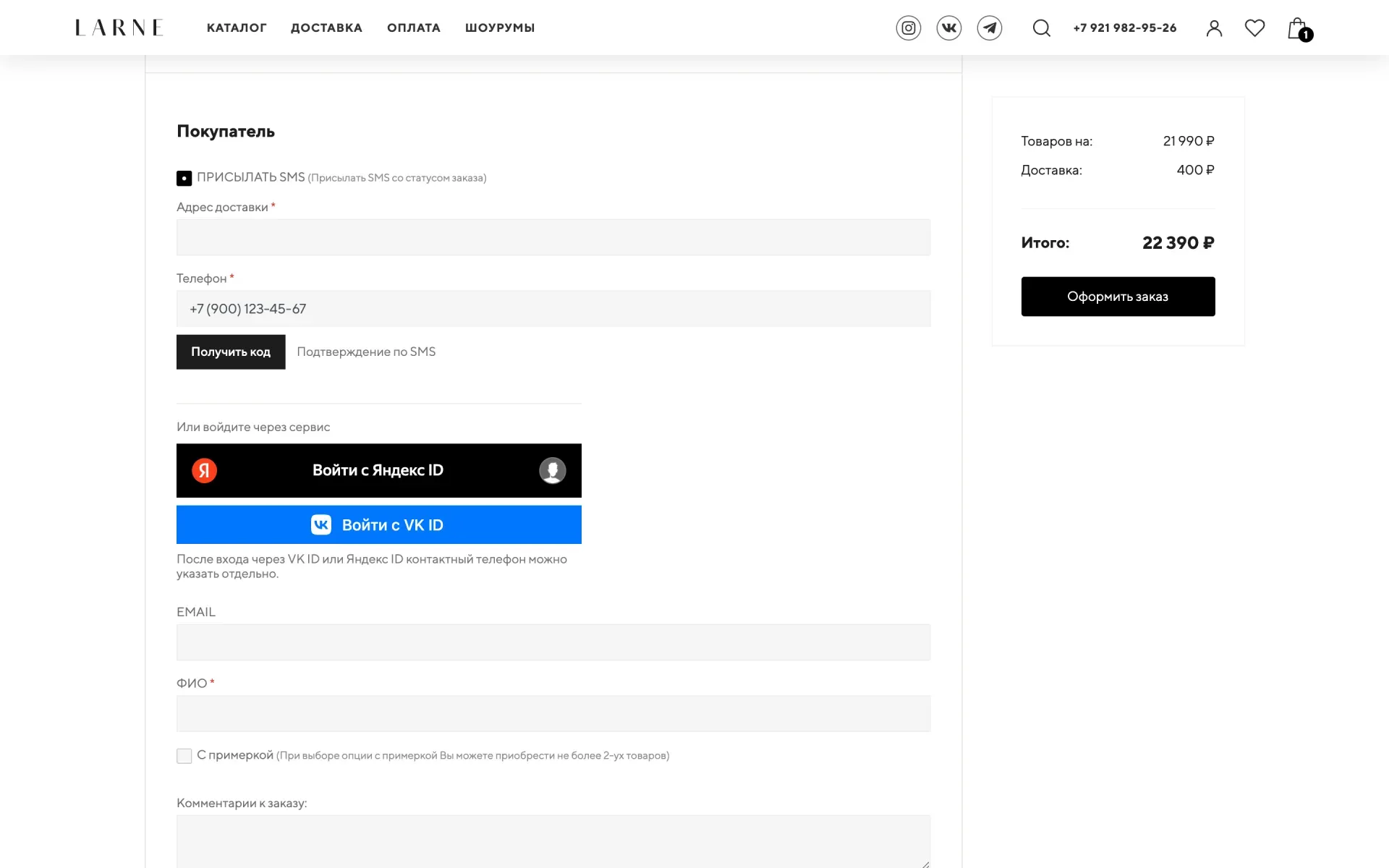Go to the ДОСТАВКА menu item
The width and height of the screenshot is (1389, 868).
[326, 27]
